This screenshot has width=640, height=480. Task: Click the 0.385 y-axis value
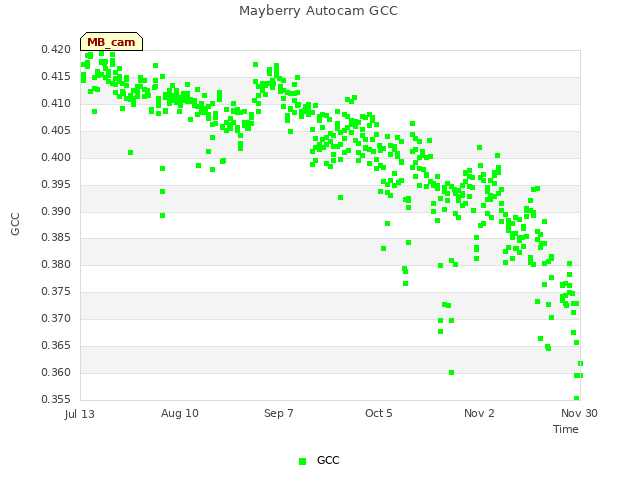point(56,237)
